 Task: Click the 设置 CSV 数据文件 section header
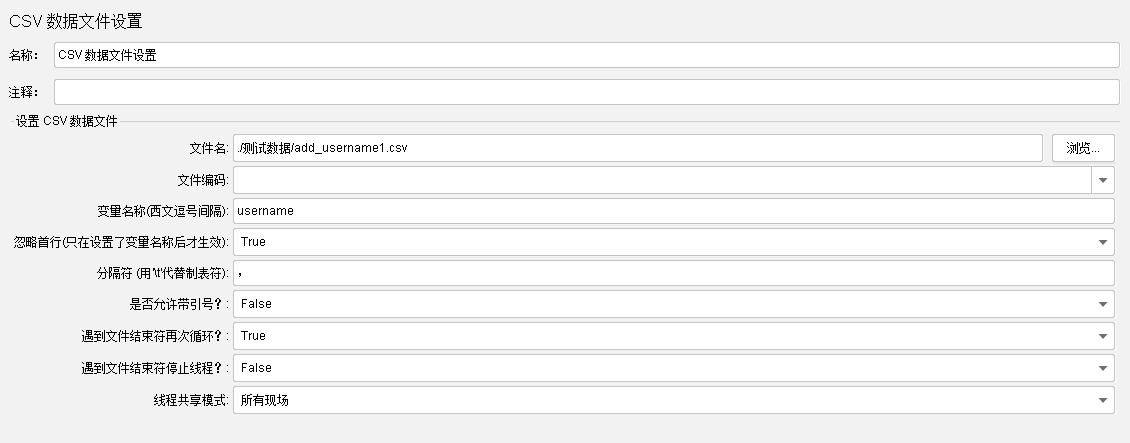pyautogui.click(x=66, y=122)
